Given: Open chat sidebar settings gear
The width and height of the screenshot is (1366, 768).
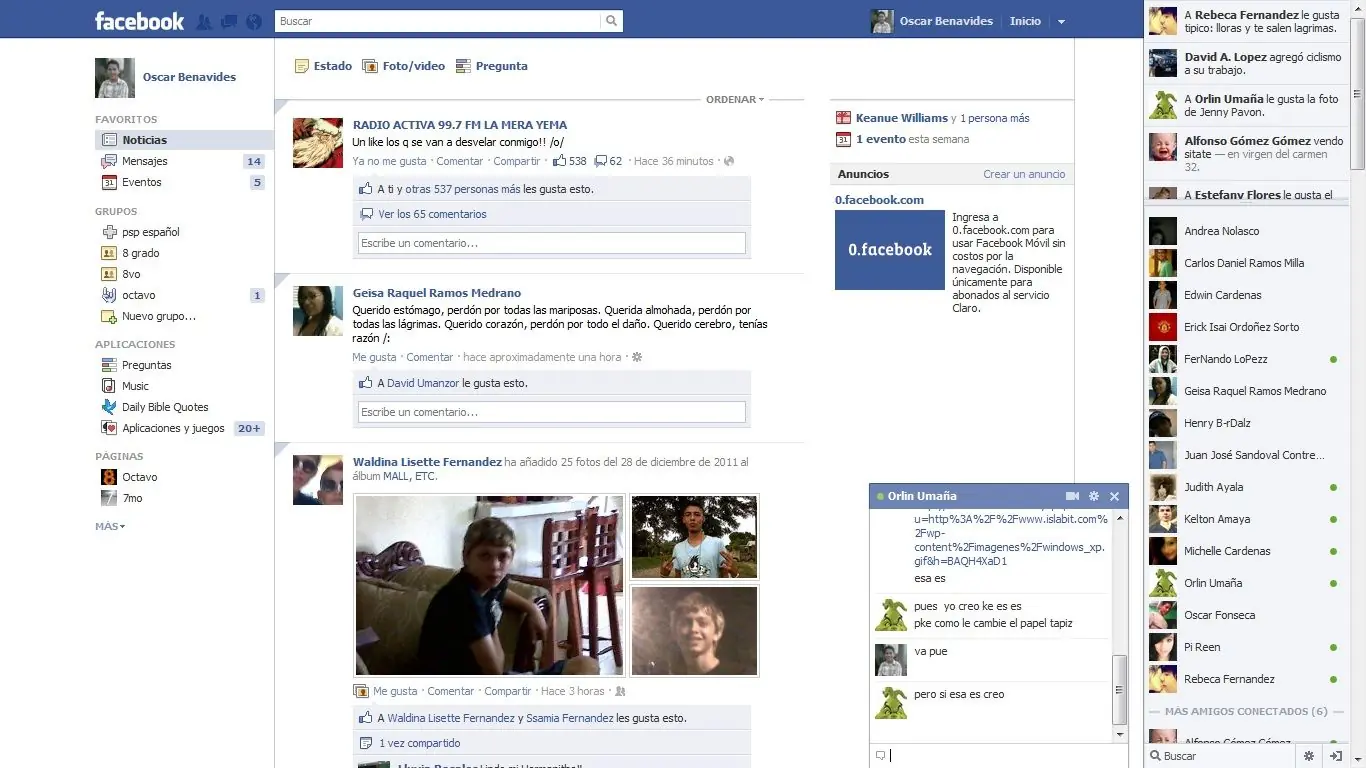Looking at the screenshot, I should 1309,756.
